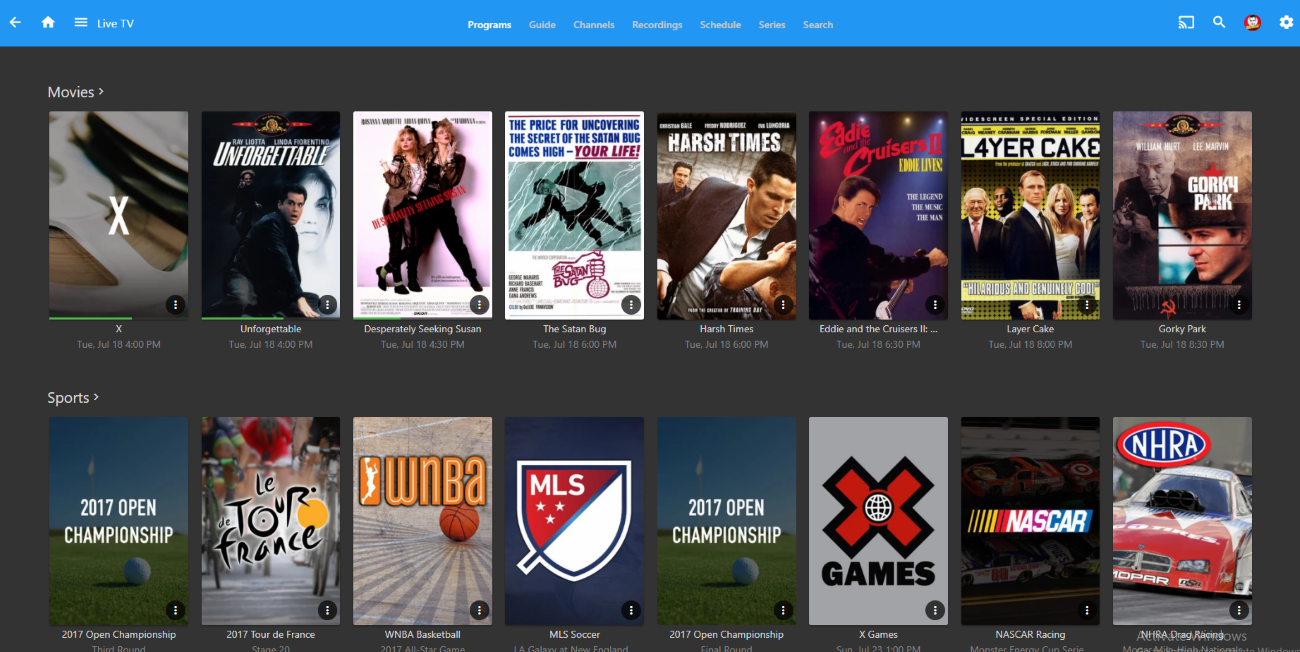Click the Unforgettable movie poster
Image resolution: width=1300 pixels, height=652 pixels.
click(270, 215)
